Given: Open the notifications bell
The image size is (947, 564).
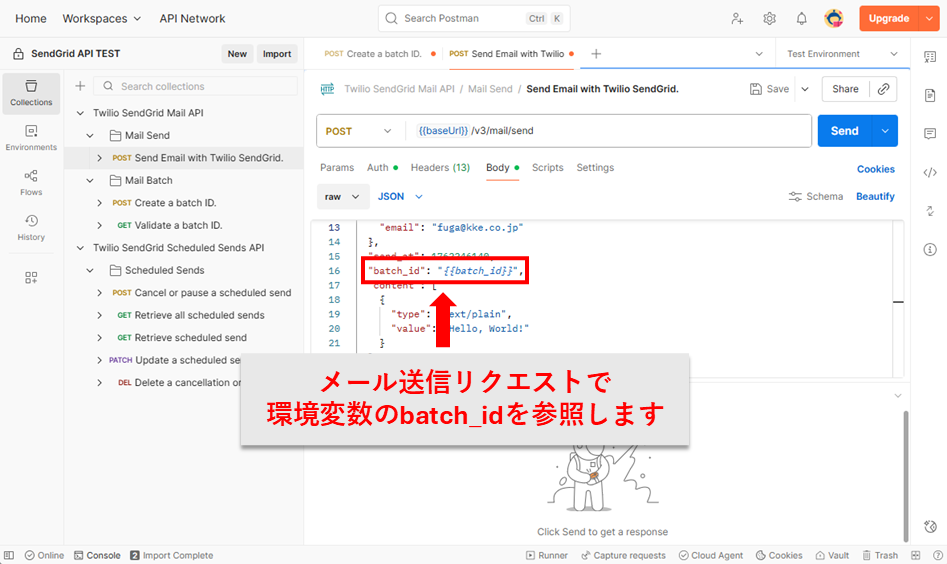Looking at the screenshot, I should [801, 19].
